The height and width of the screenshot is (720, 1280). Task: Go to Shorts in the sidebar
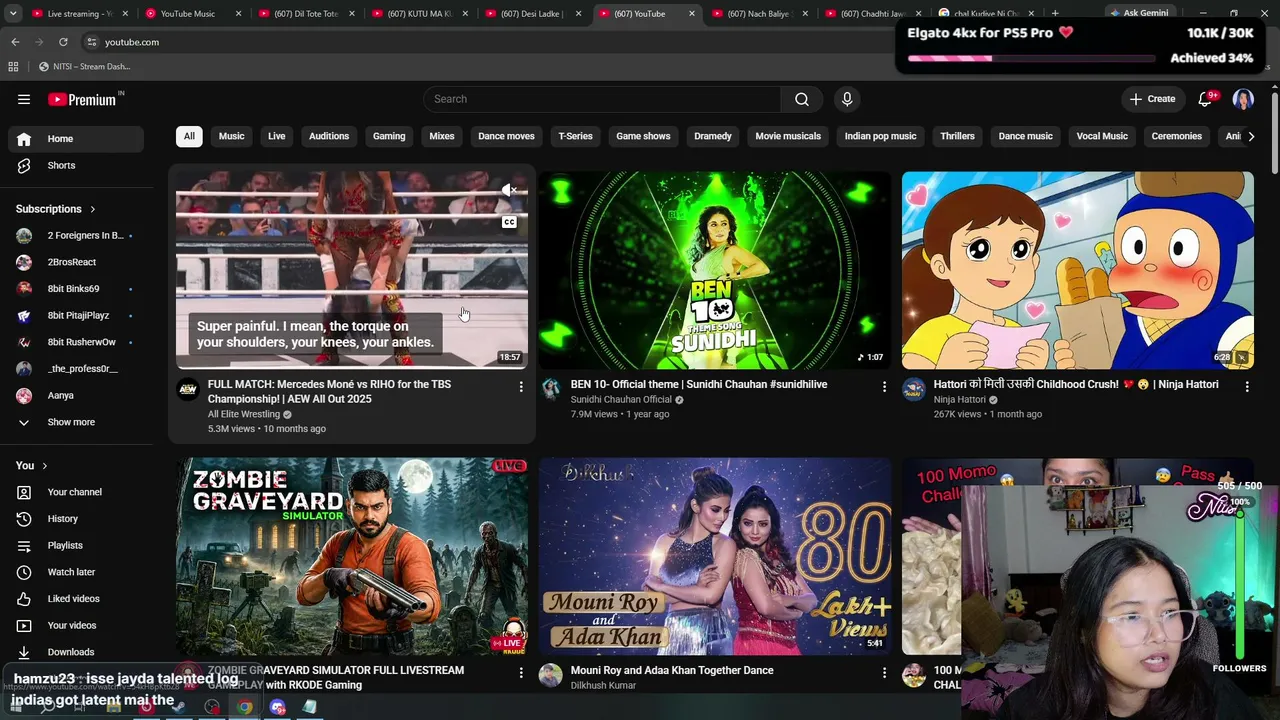[76, 165]
